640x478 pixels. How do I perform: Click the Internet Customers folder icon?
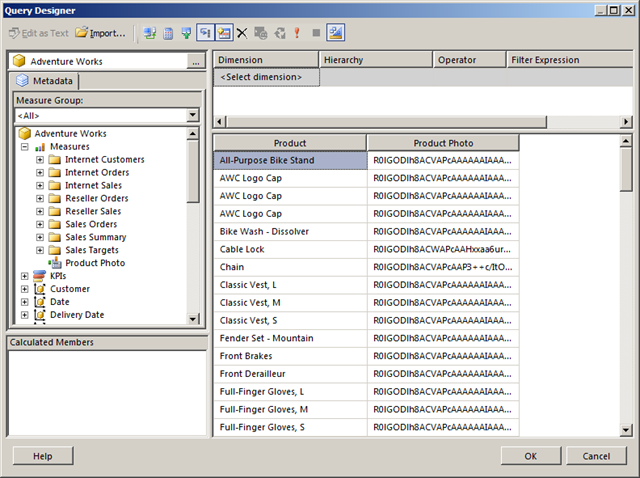click(55, 160)
